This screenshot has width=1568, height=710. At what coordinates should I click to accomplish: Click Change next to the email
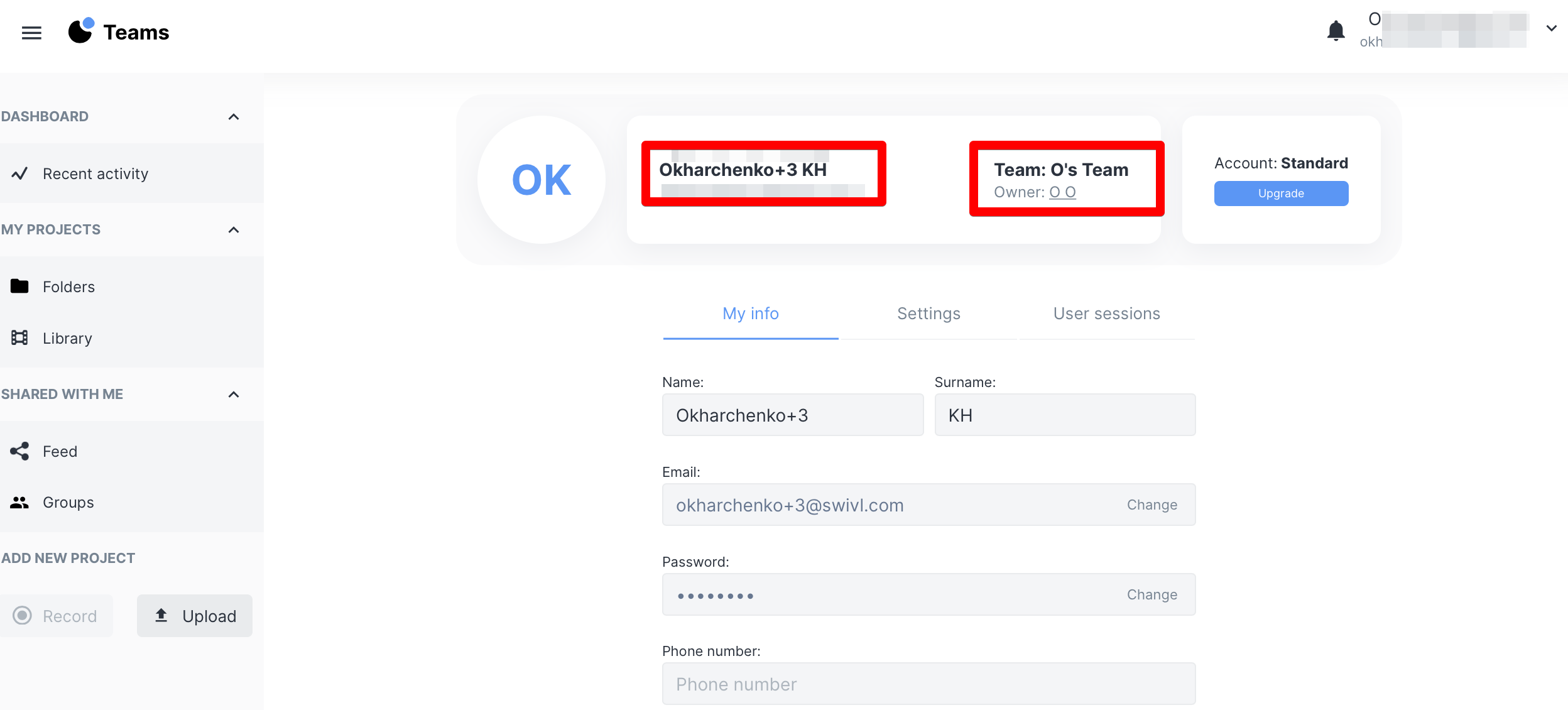[1151, 505]
